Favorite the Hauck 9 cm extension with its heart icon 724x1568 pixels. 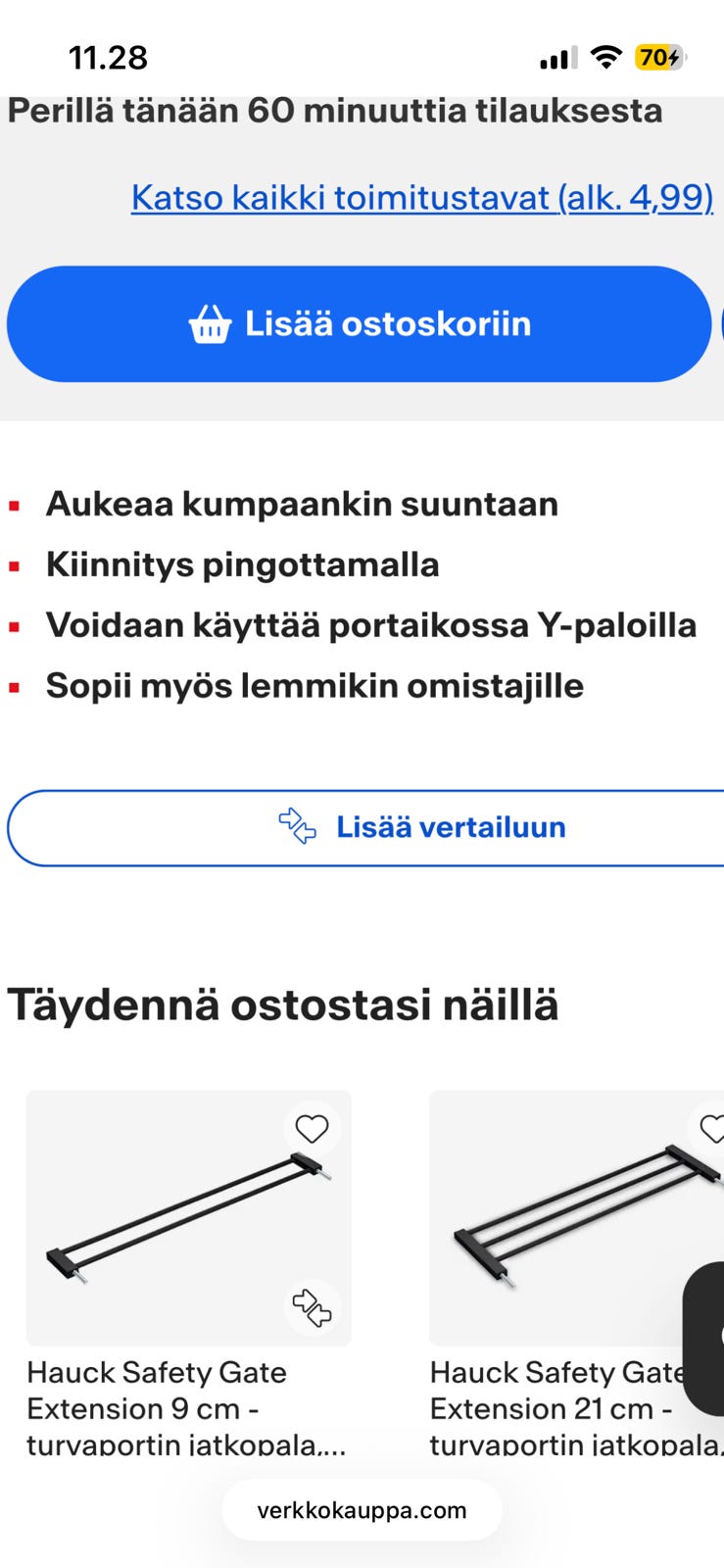(312, 1128)
